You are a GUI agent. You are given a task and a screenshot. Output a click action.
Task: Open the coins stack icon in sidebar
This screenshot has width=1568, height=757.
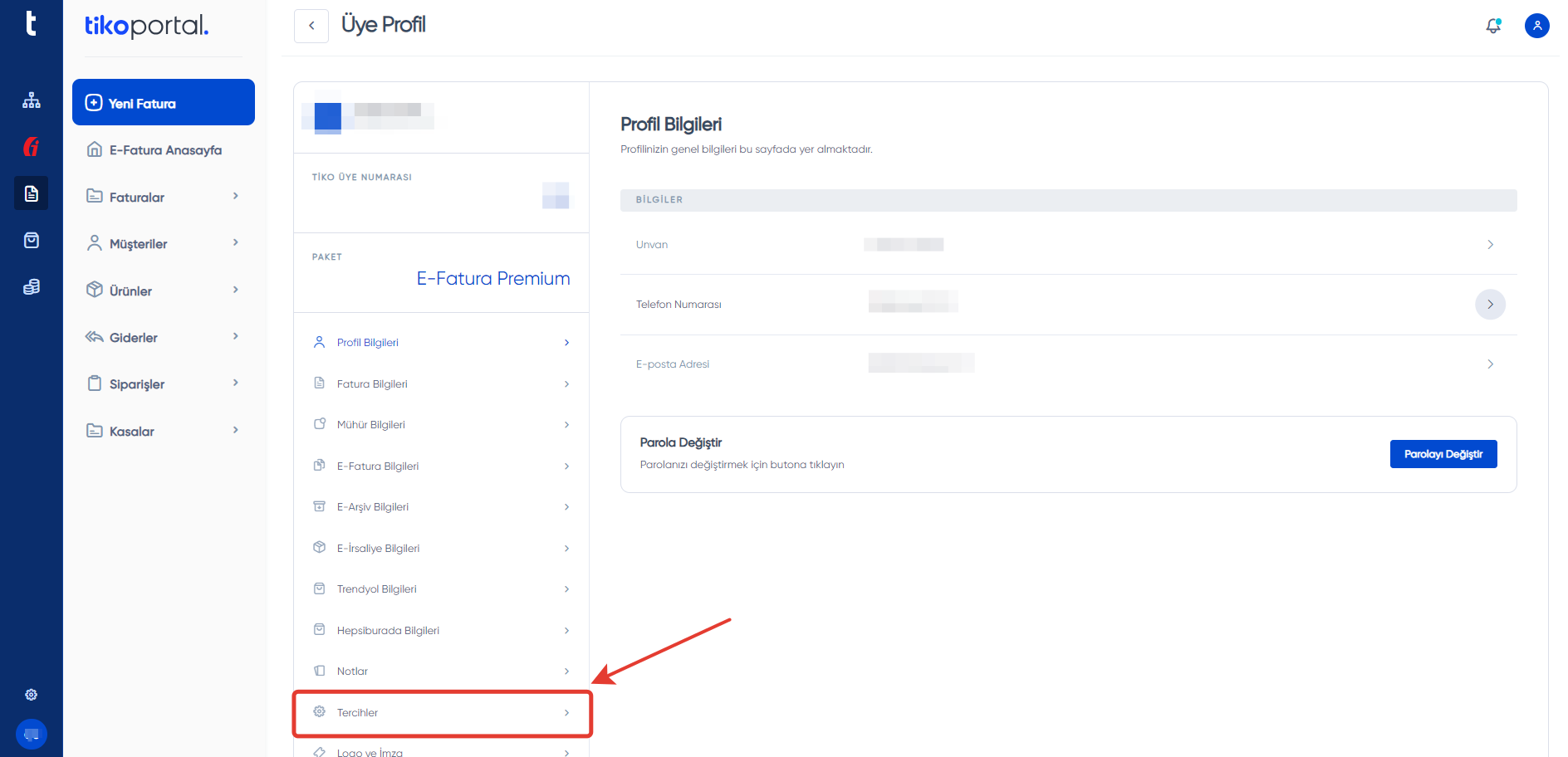click(32, 286)
